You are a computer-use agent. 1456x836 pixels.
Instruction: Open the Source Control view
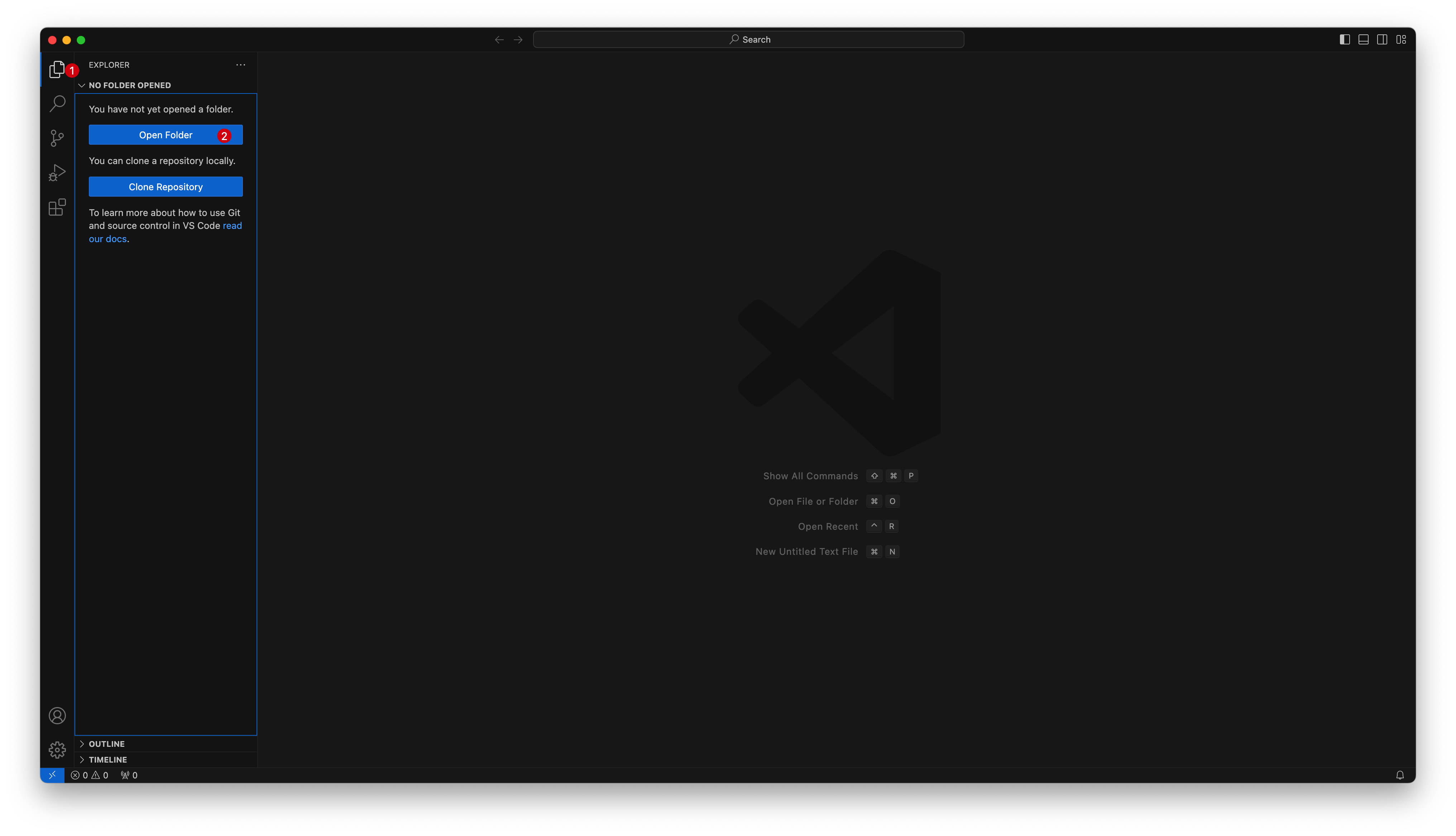[x=57, y=138]
